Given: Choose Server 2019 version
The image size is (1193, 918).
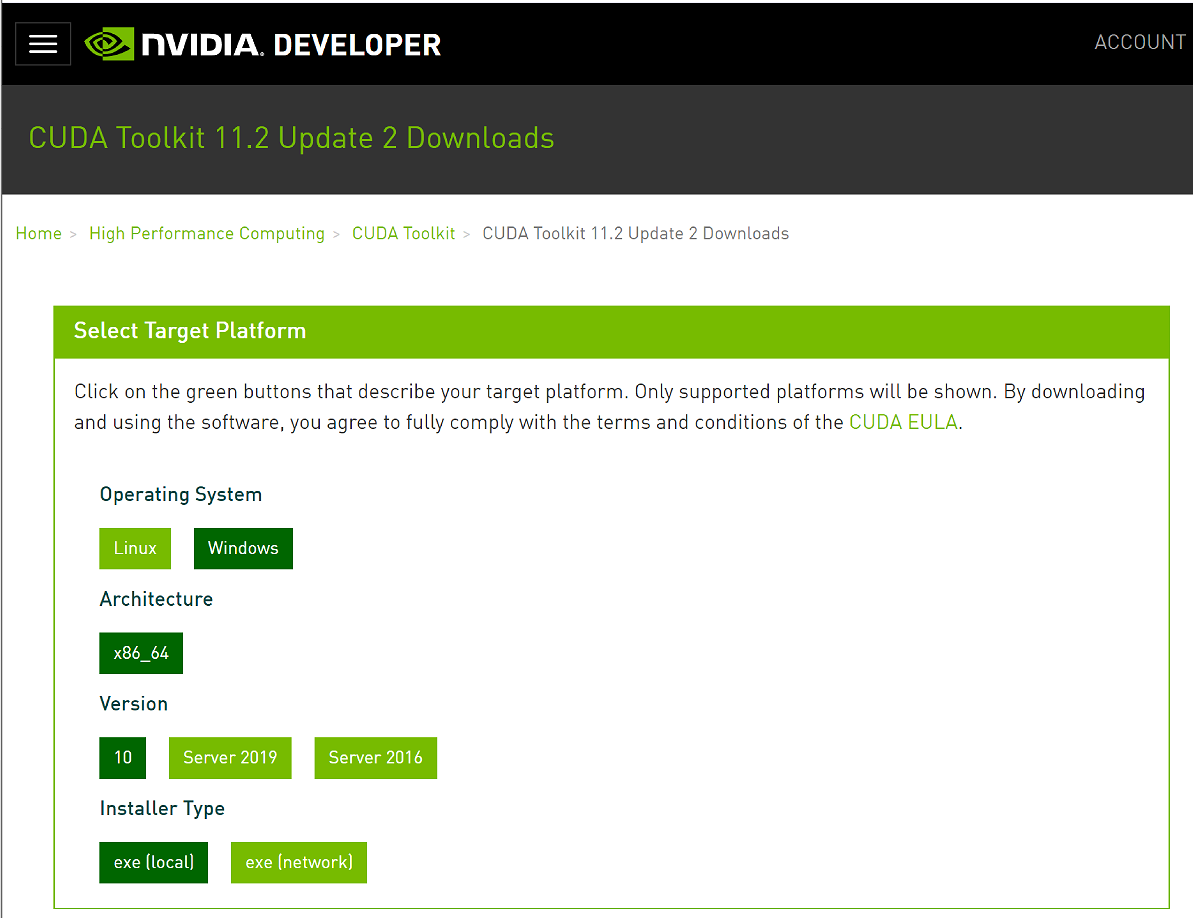Looking at the screenshot, I should tap(230, 757).
